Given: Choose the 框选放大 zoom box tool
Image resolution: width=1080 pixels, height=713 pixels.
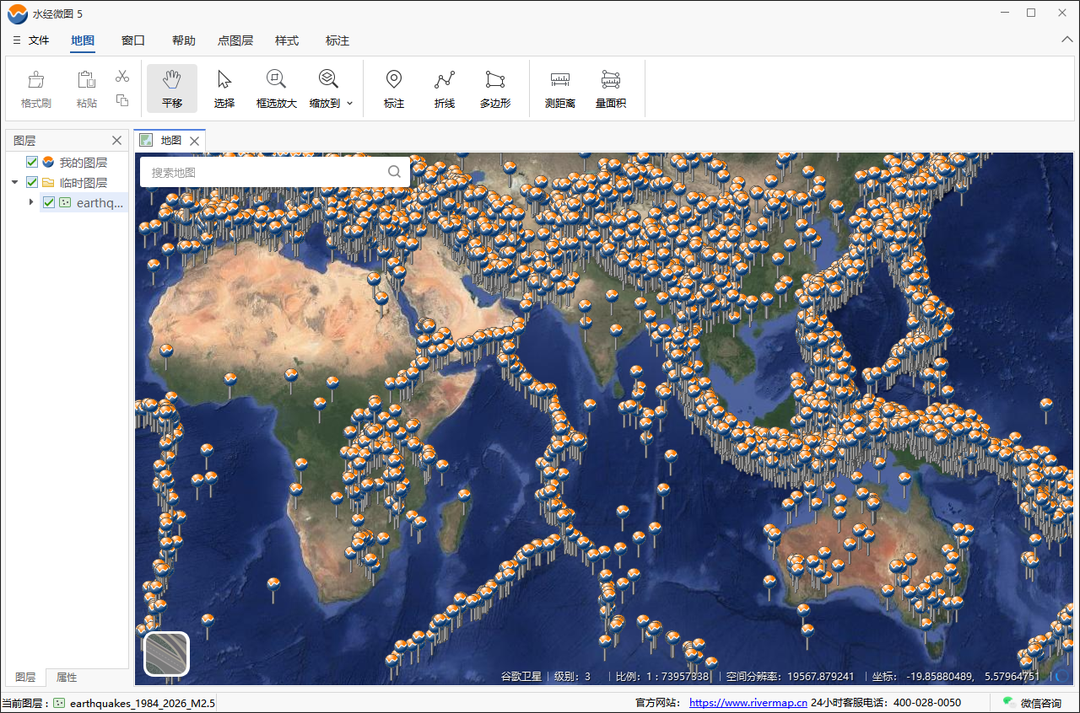Looking at the screenshot, I should 276,89.
